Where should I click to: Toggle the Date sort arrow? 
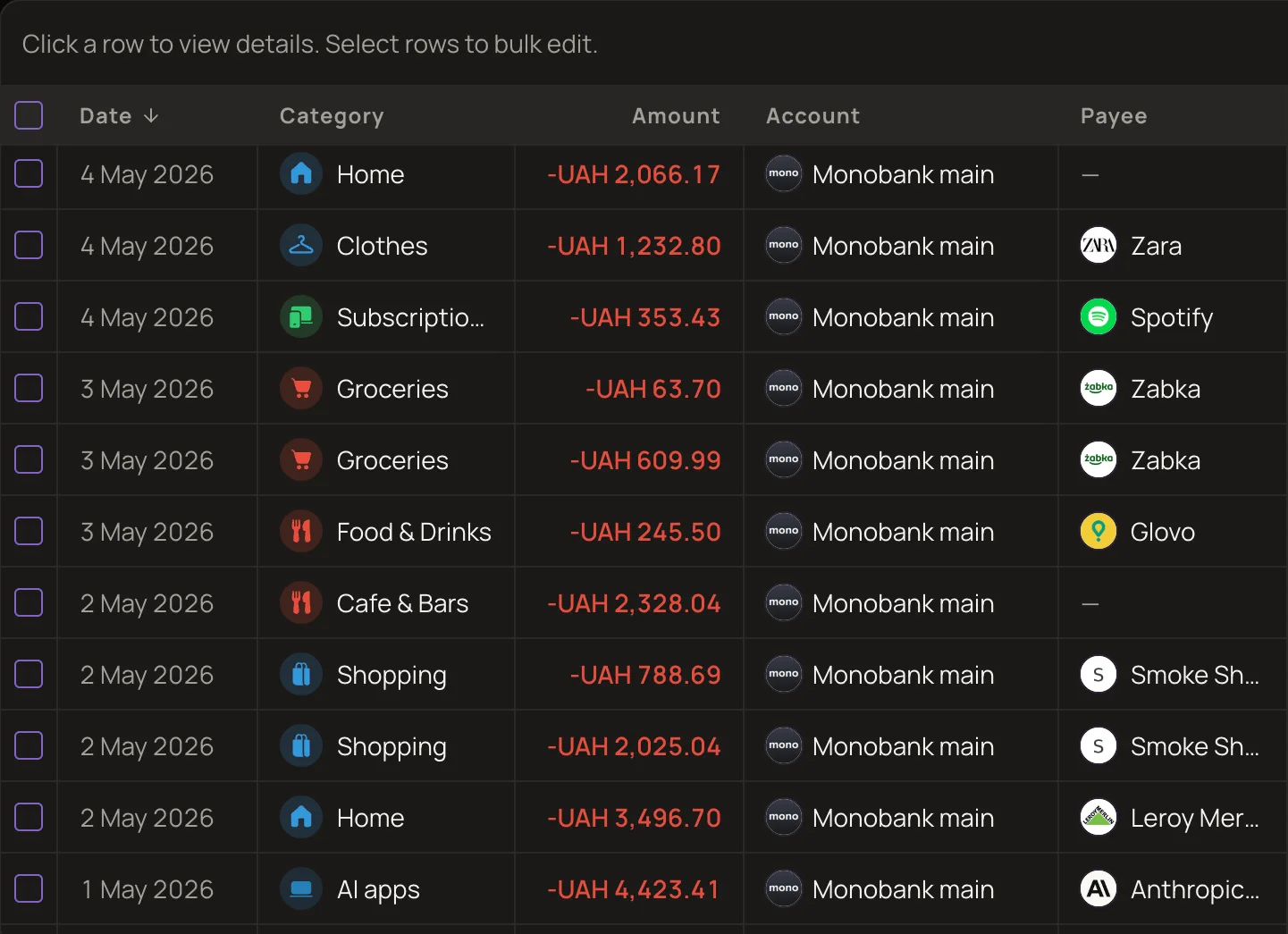pyautogui.click(x=151, y=116)
